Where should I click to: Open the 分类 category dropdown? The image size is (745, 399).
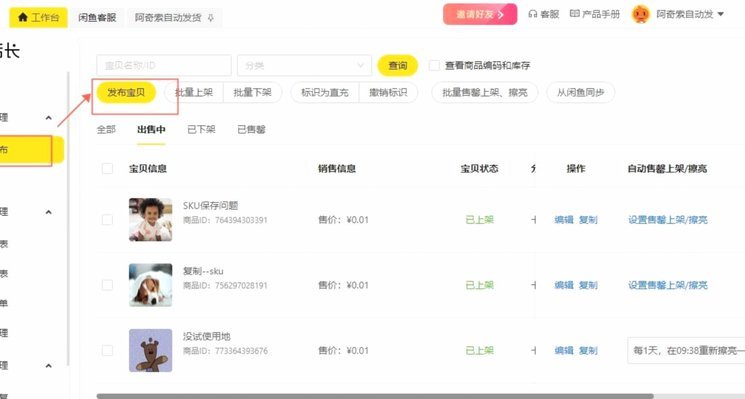[304, 66]
